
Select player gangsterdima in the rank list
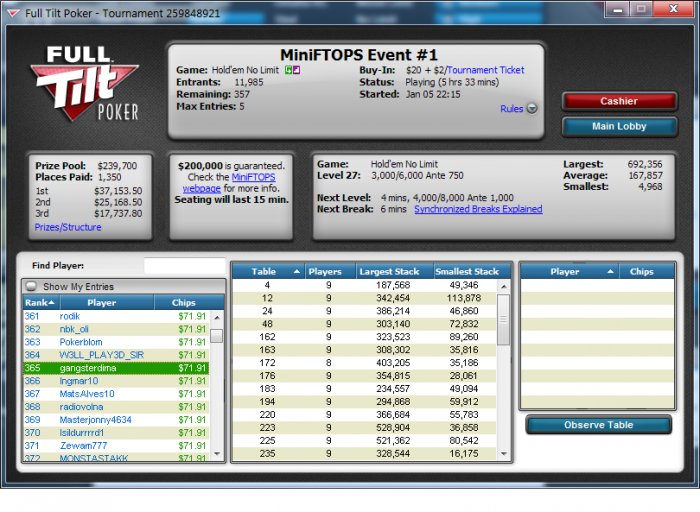click(116, 368)
